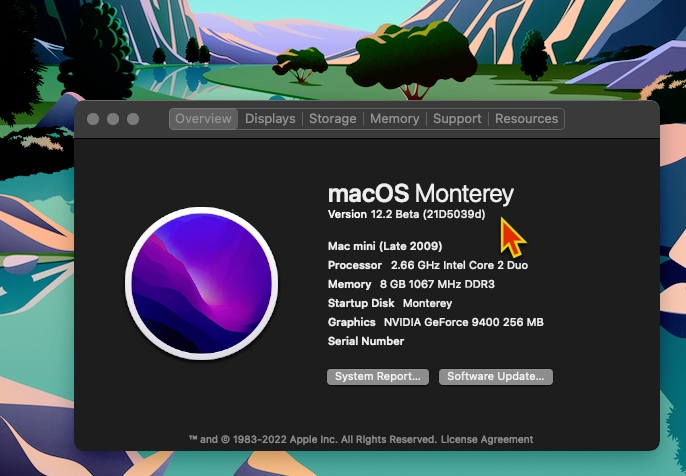Screen dimensions: 686x476
Task: Click the Apple Inc. copyright text
Action: coord(313,439)
